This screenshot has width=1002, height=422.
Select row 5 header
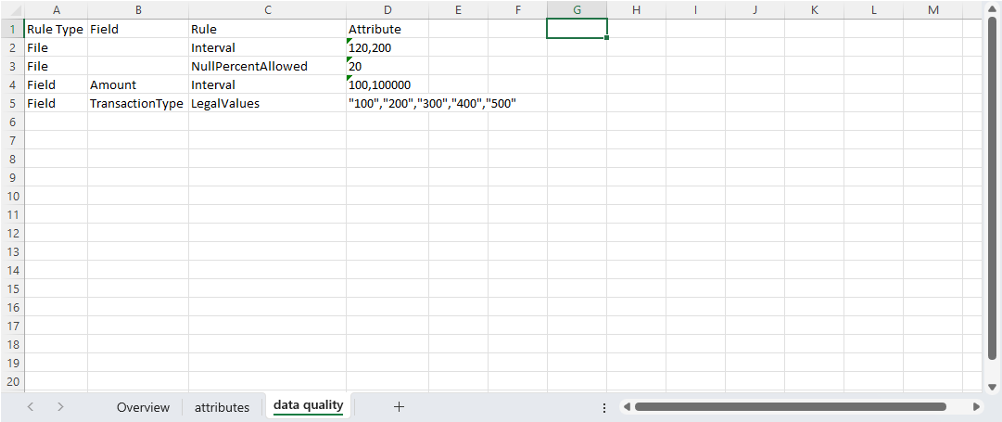point(12,103)
